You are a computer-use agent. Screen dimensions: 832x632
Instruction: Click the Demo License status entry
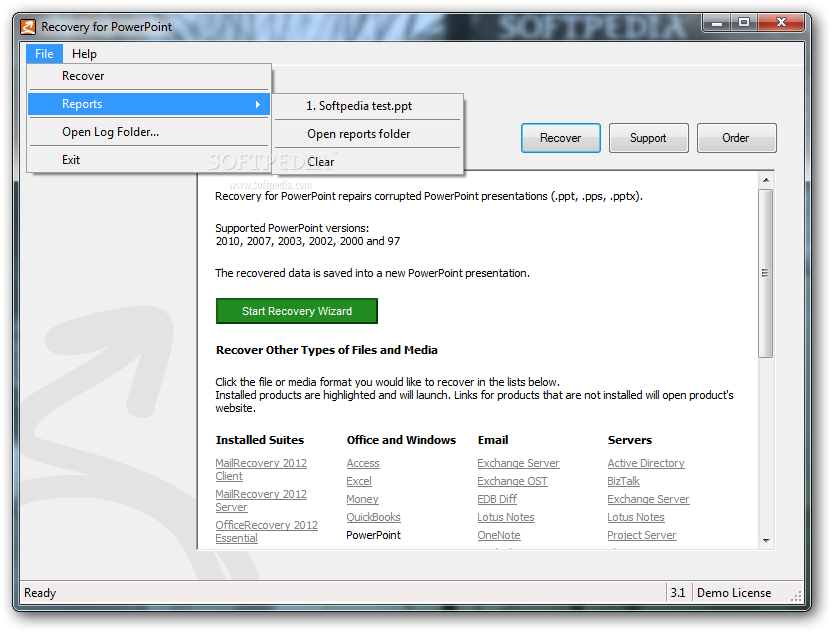coord(734,593)
